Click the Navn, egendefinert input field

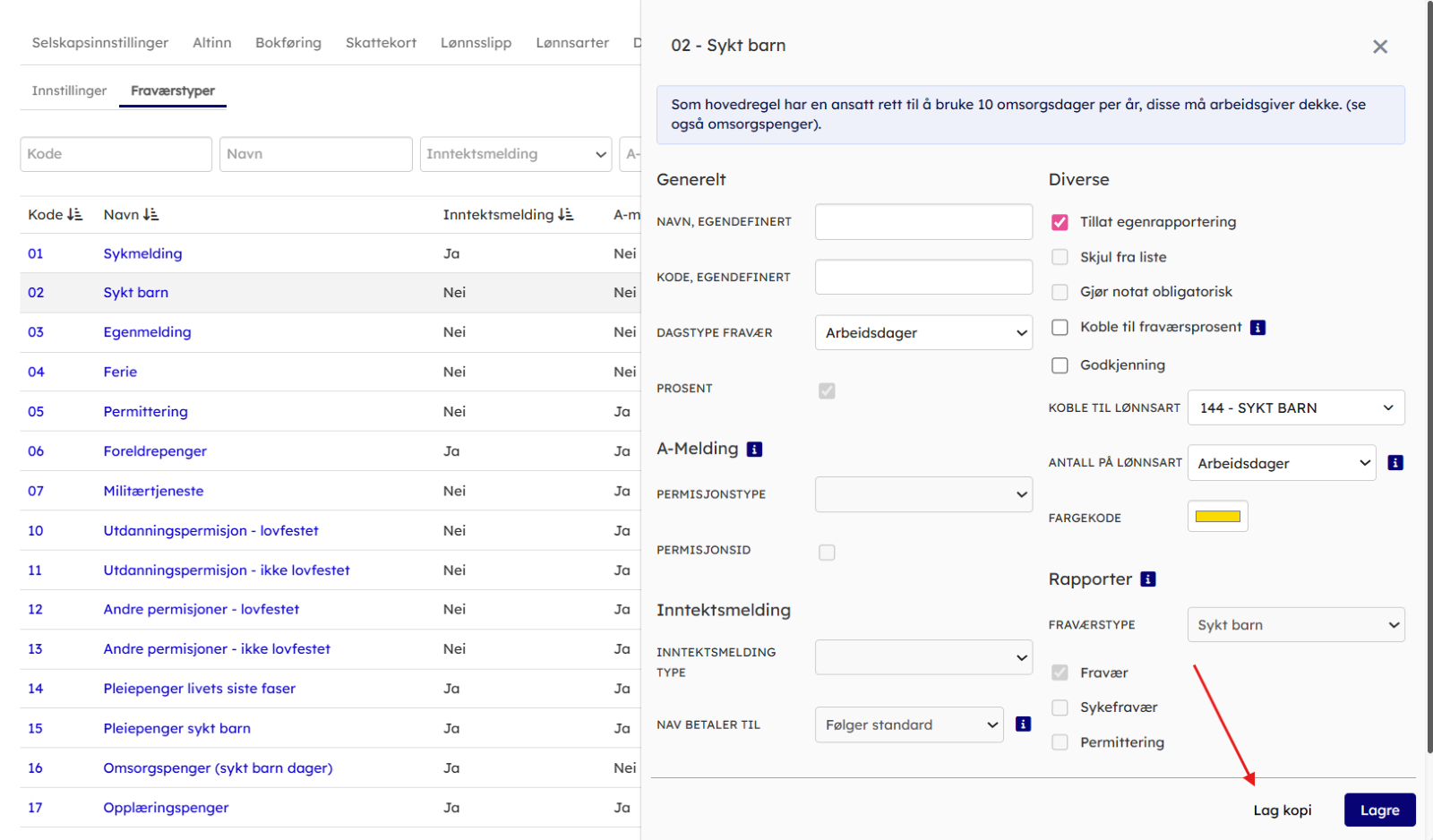pyautogui.click(x=923, y=222)
